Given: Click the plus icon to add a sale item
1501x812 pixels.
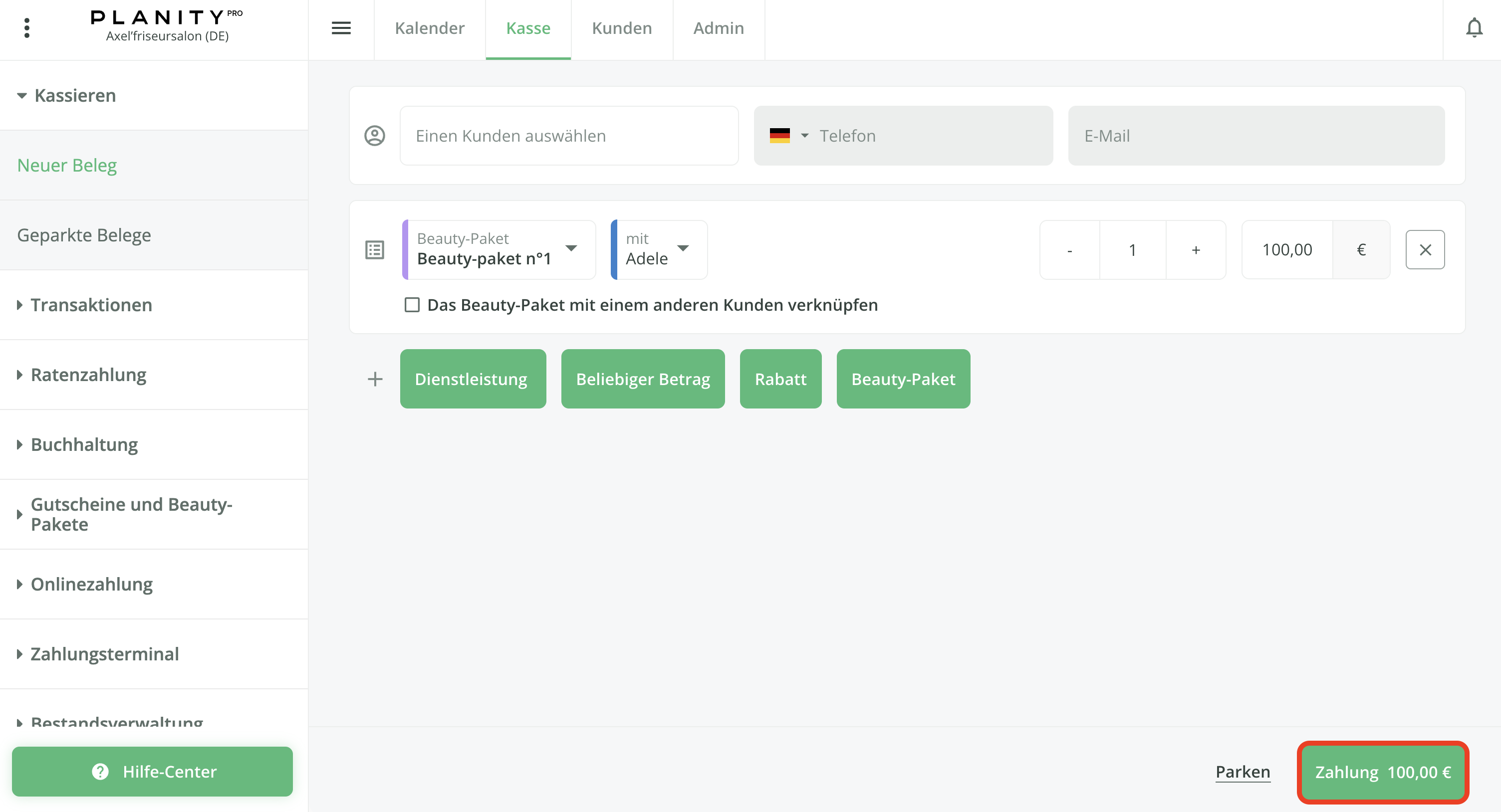Looking at the screenshot, I should click(x=375, y=379).
